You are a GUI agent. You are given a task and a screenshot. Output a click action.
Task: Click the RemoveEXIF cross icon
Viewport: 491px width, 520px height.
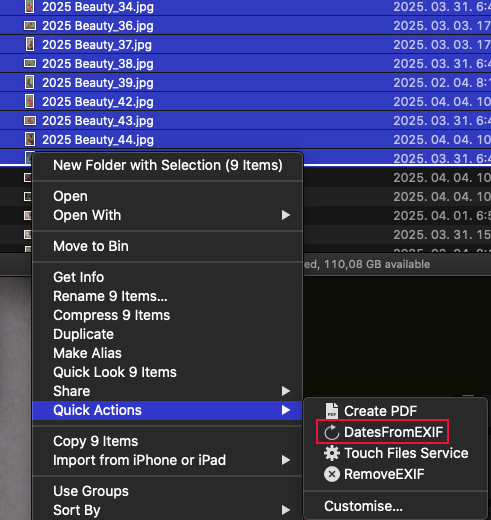pyautogui.click(x=332, y=474)
